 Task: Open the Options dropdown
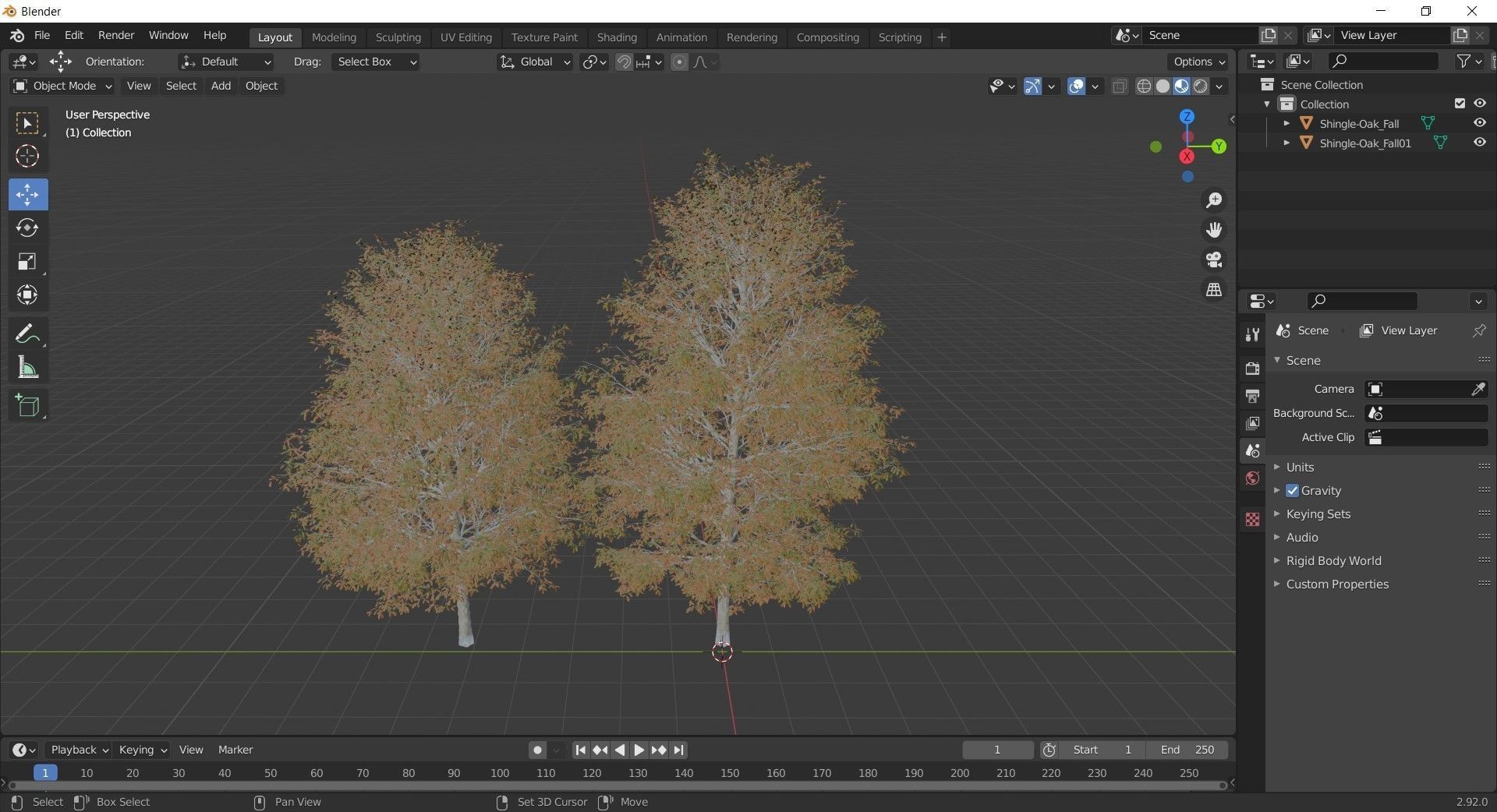coord(1199,62)
